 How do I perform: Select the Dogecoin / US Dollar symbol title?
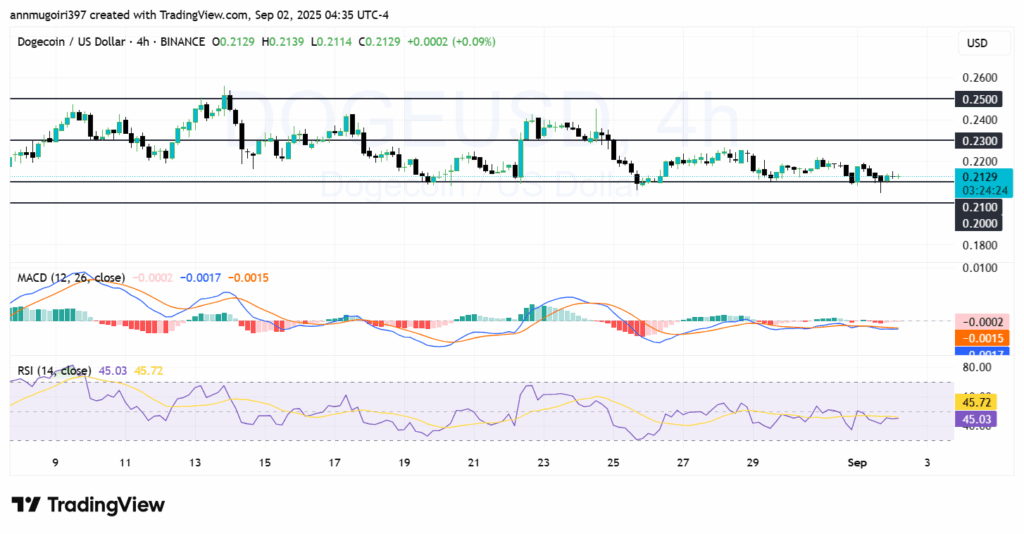pyautogui.click(x=71, y=42)
